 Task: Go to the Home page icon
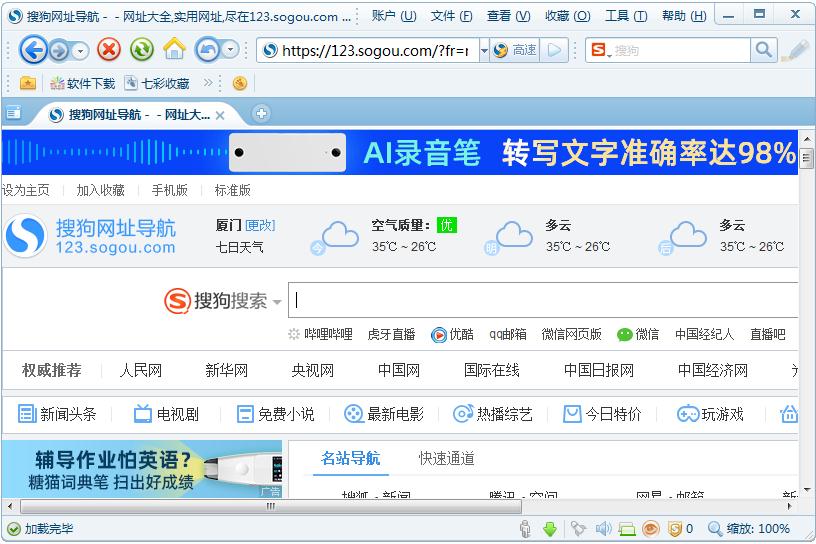tap(174, 49)
